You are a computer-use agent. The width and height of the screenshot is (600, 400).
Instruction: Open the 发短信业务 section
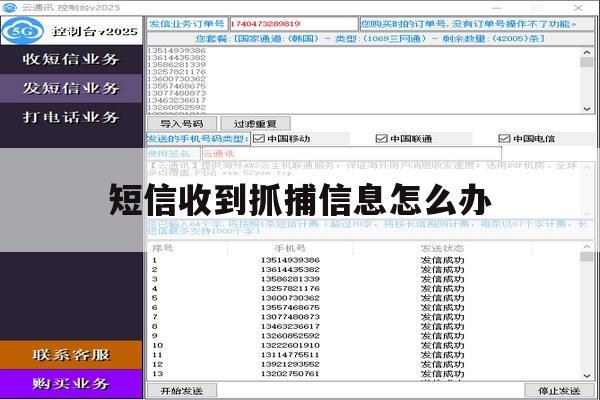[x=71, y=88]
